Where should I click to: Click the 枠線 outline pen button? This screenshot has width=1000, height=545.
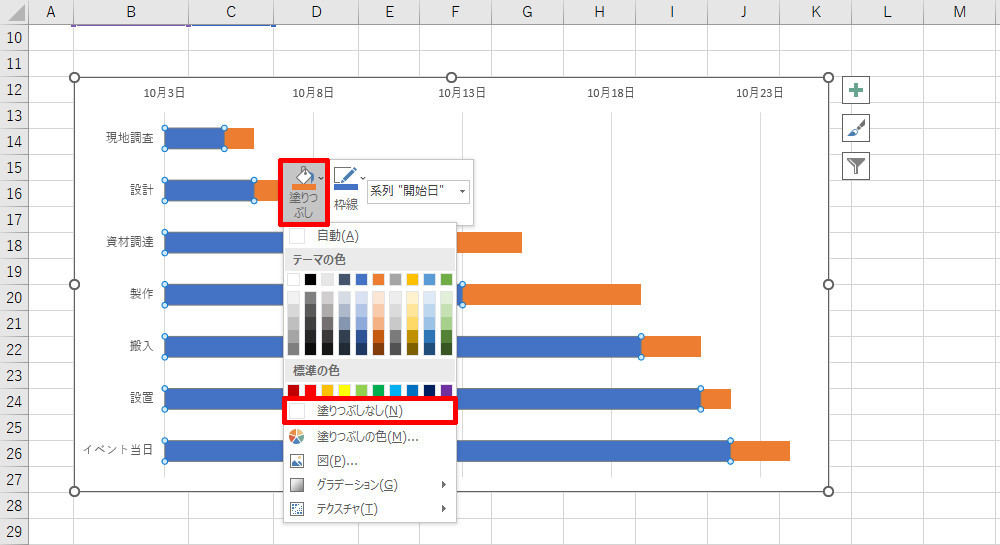(x=346, y=189)
